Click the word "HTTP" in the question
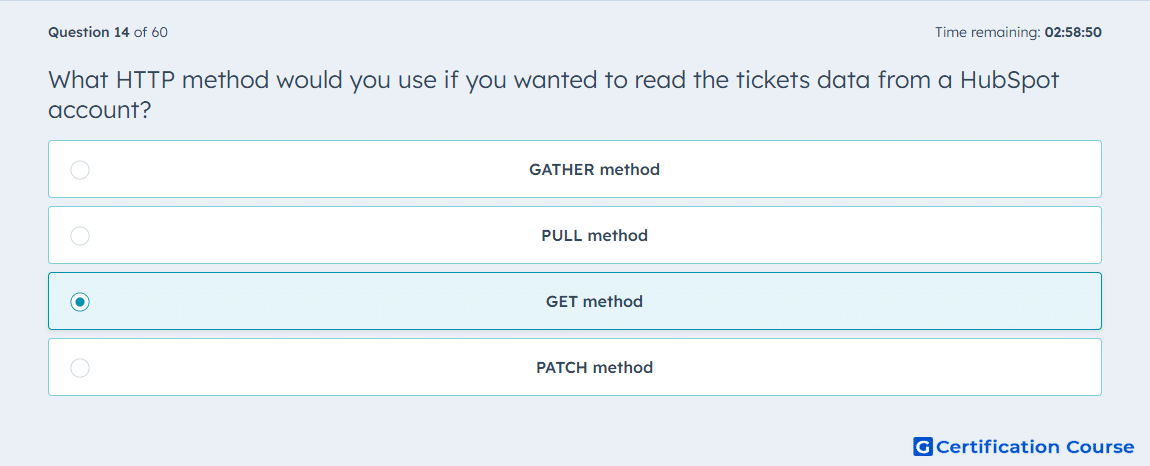The height and width of the screenshot is (466, 1150). (x=145, y=79)
